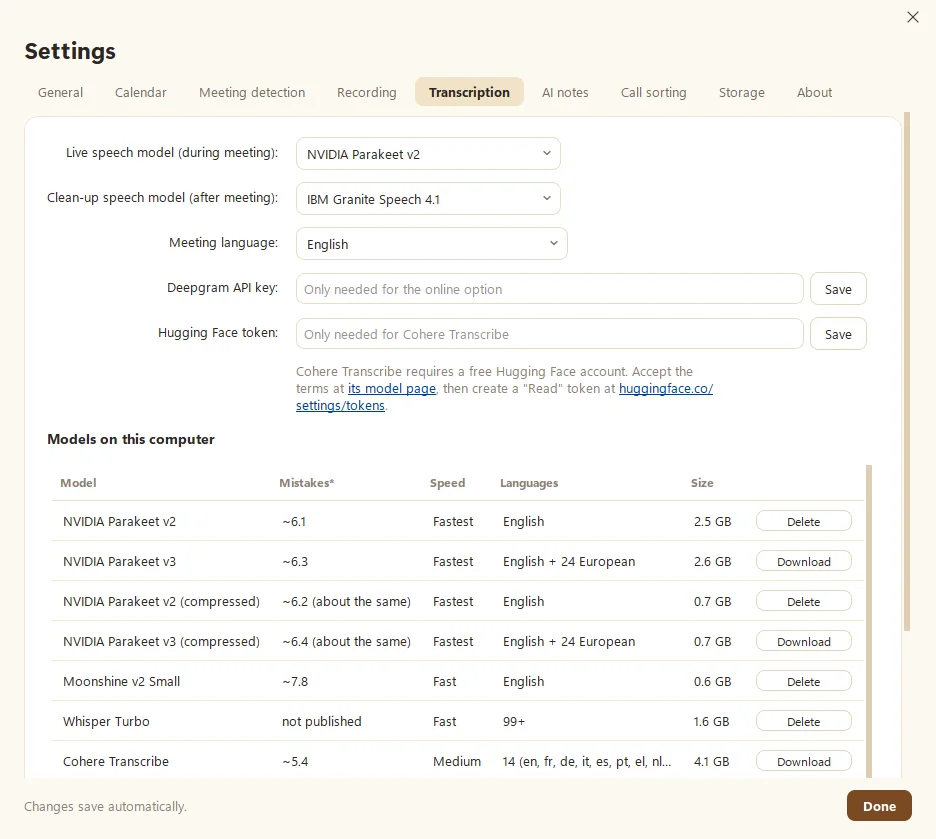Click the 'NVIDIA Parakeet v3' model name
The image size is (936, 839).
(x=119, y=561)
